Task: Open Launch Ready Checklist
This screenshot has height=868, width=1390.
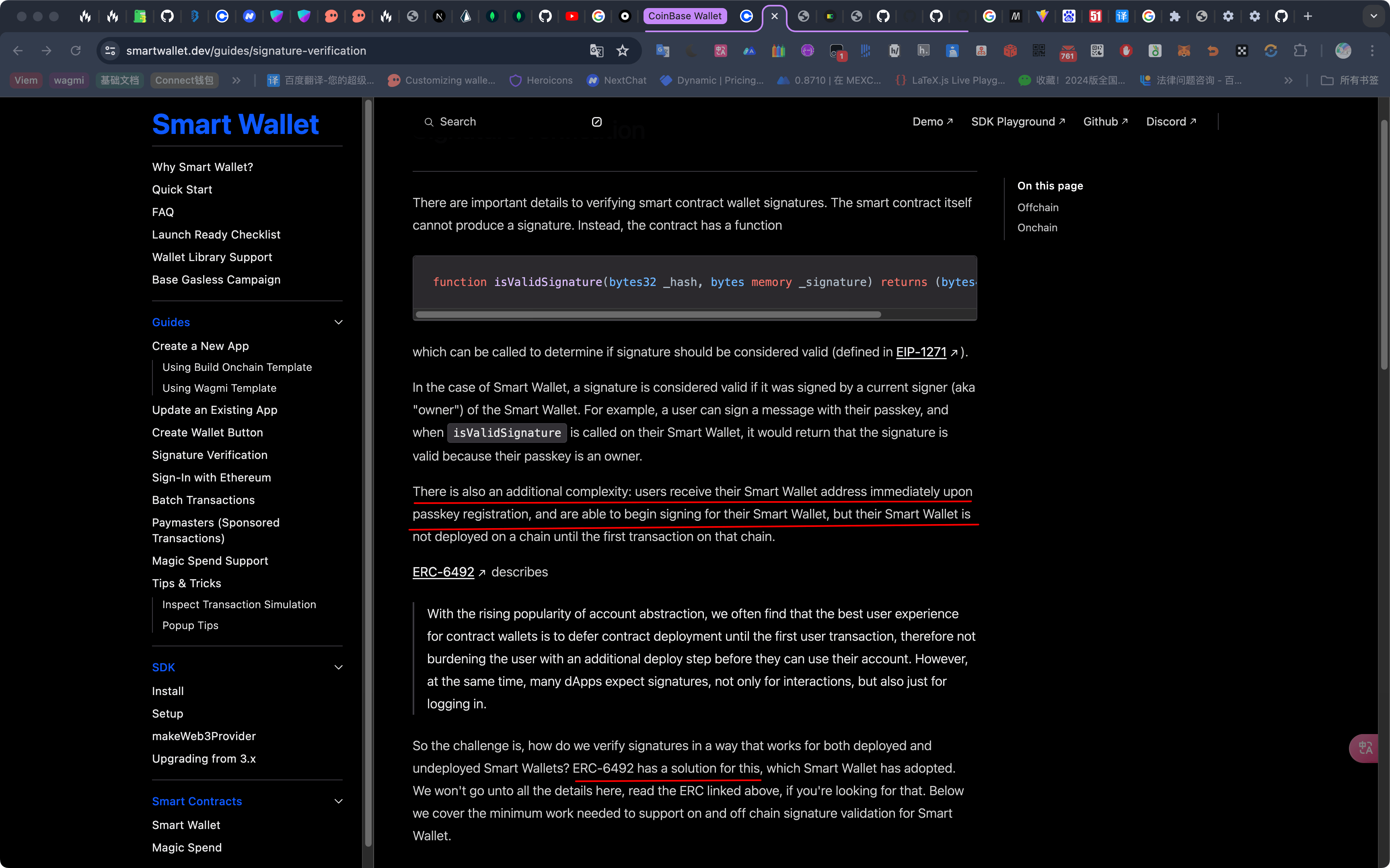Action: click(216, 234)
